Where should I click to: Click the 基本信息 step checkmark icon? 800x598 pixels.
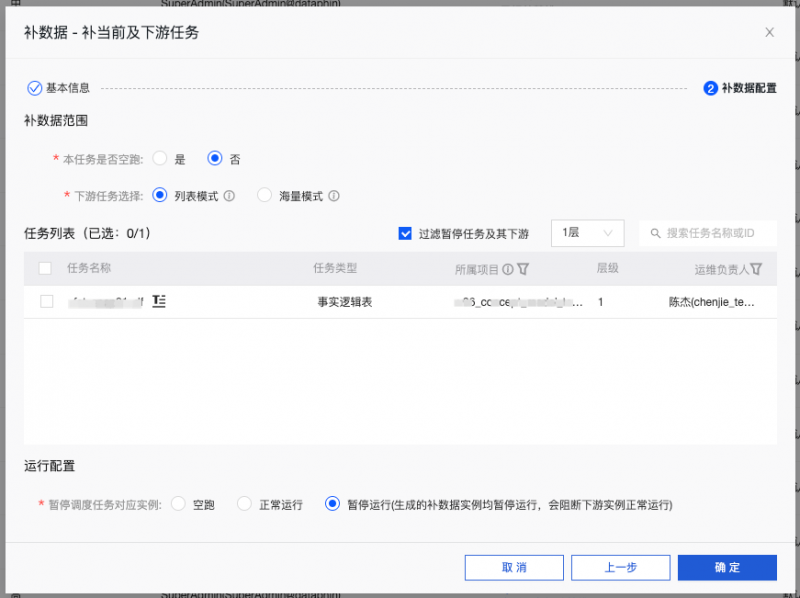(x=34, y=88)
